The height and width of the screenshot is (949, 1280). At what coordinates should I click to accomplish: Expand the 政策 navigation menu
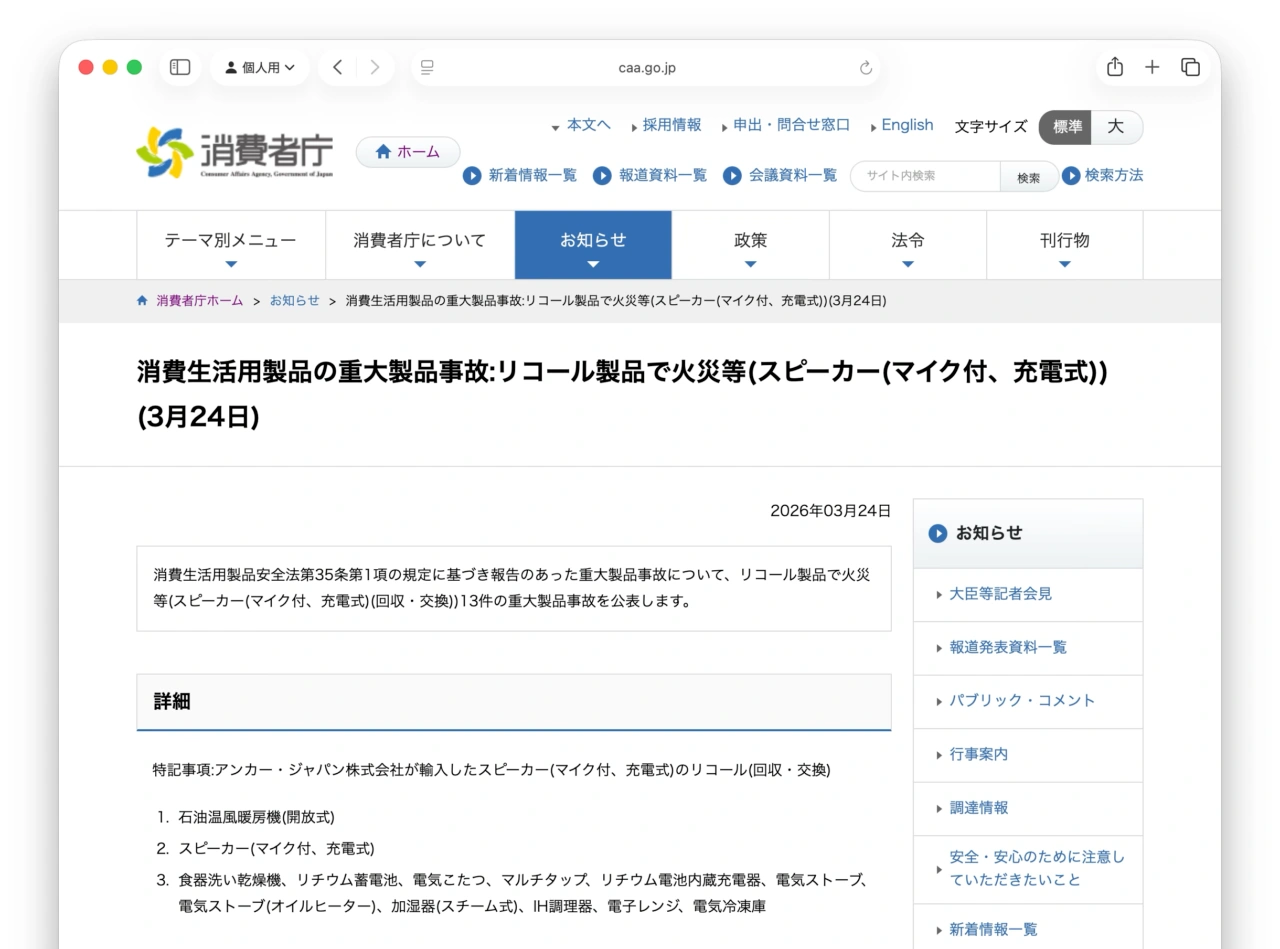(x=750, y=241)
